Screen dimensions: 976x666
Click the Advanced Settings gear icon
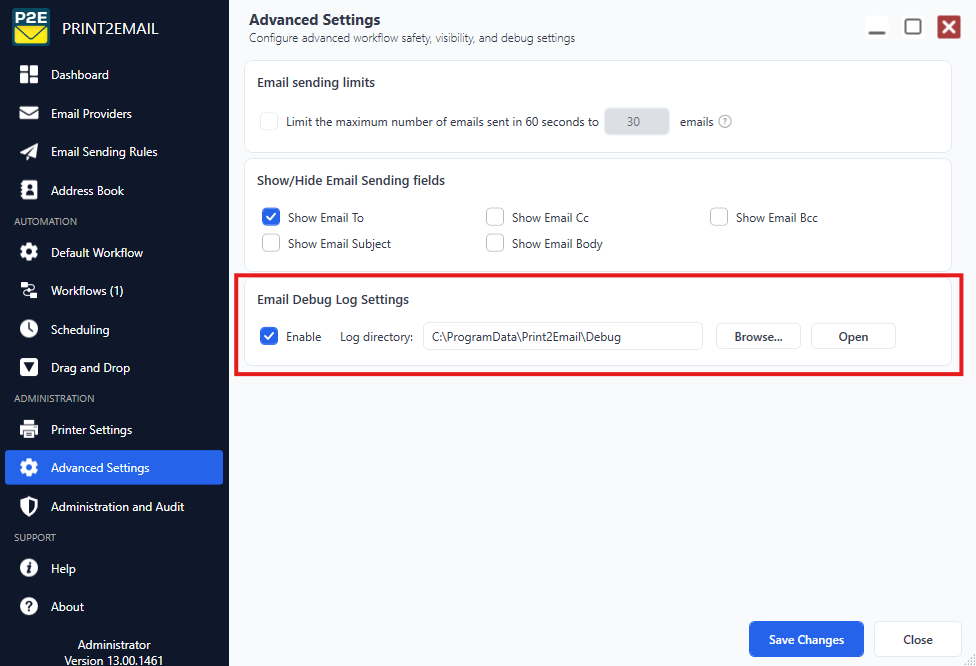pyautogui.click(x=29, y=467)
